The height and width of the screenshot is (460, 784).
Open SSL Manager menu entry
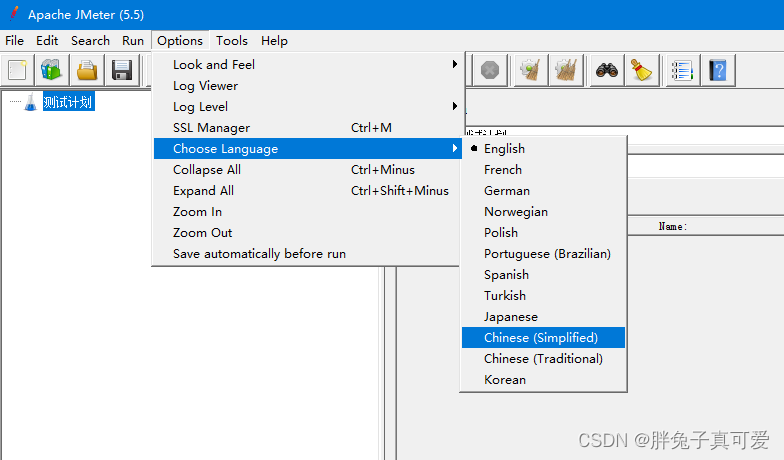tap(308, 128)
